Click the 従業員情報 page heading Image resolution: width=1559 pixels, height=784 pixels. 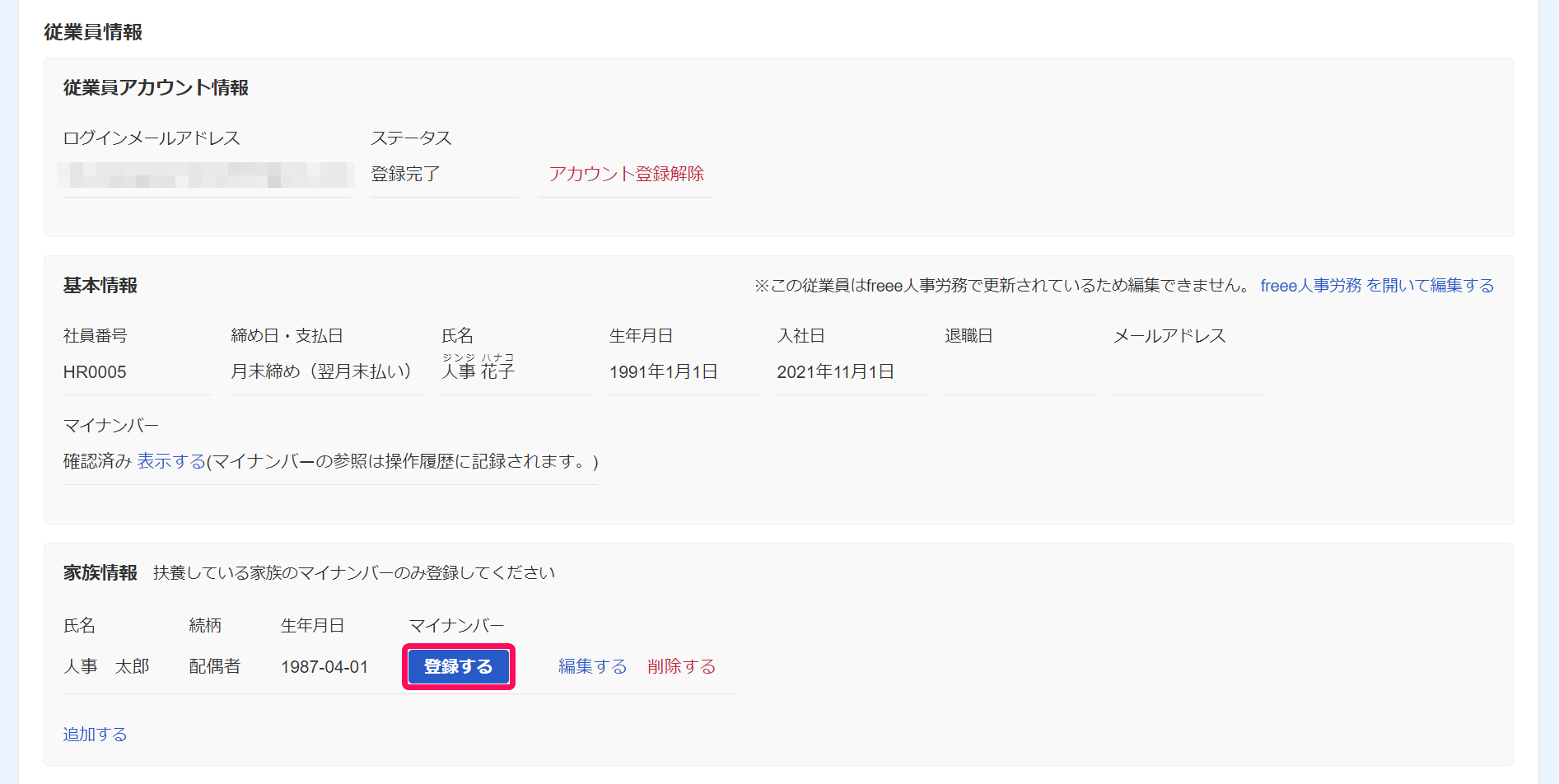coord(93,32)
